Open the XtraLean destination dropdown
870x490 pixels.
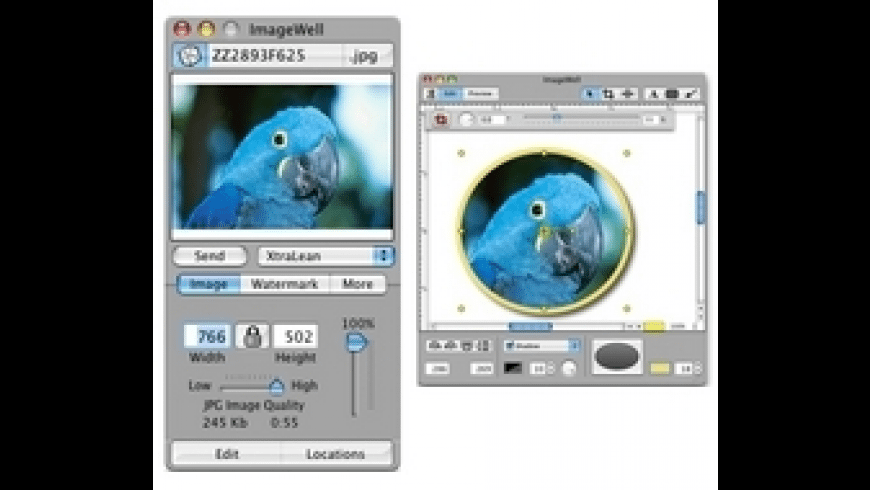(x=326, y=256)
